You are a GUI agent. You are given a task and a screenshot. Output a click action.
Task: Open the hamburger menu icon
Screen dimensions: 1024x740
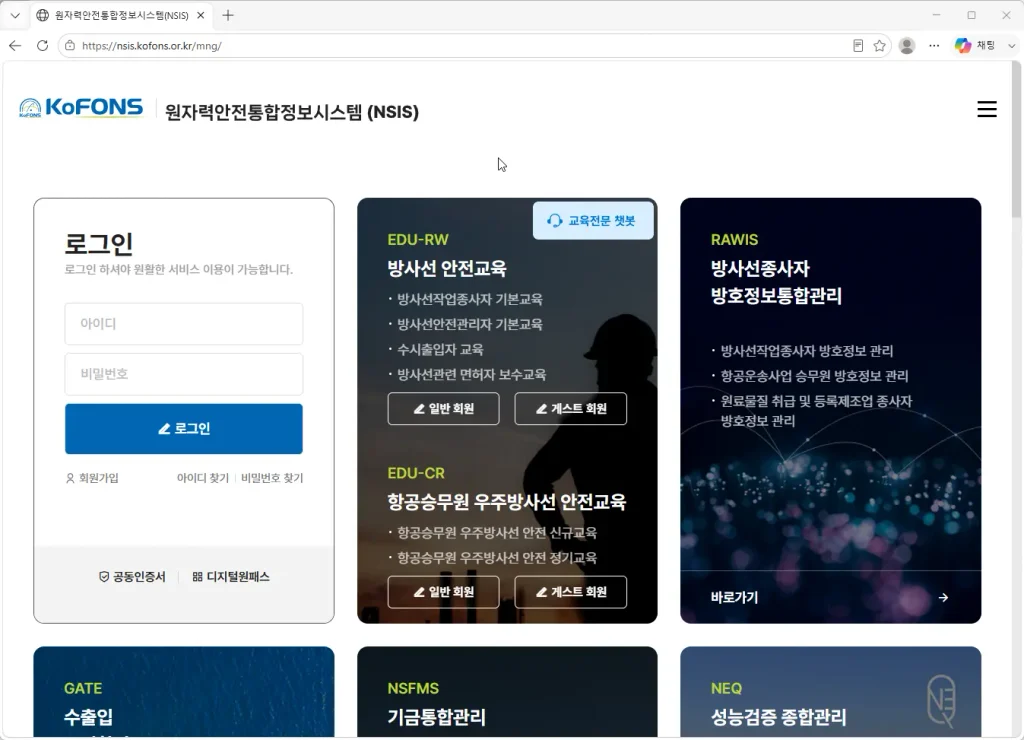[x=986, y=109]
